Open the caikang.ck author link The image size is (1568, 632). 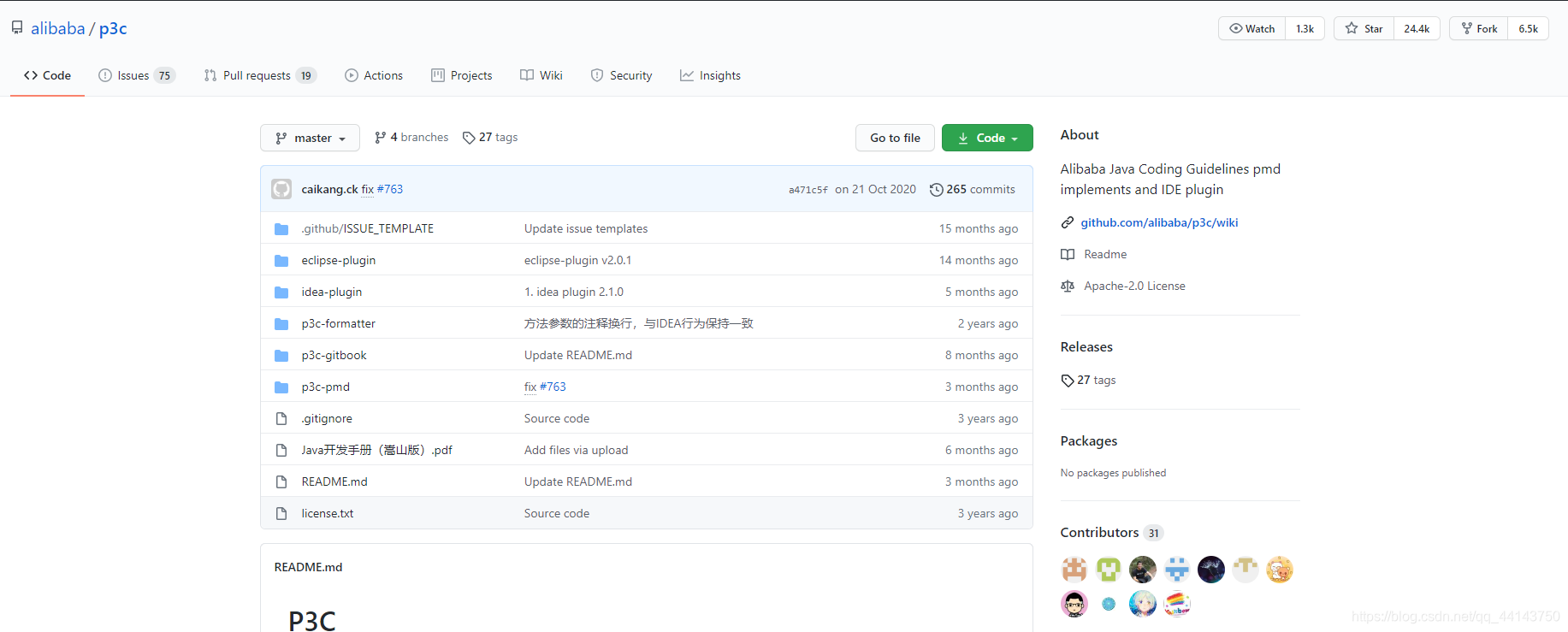329,189
